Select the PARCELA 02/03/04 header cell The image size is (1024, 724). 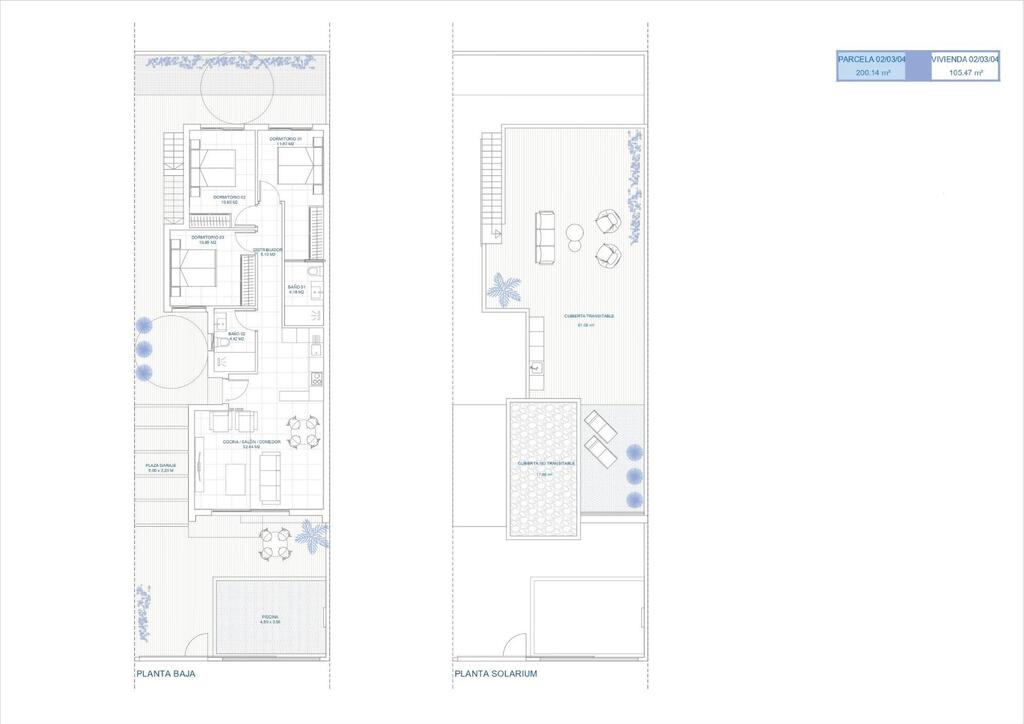[x=871, y=59]
